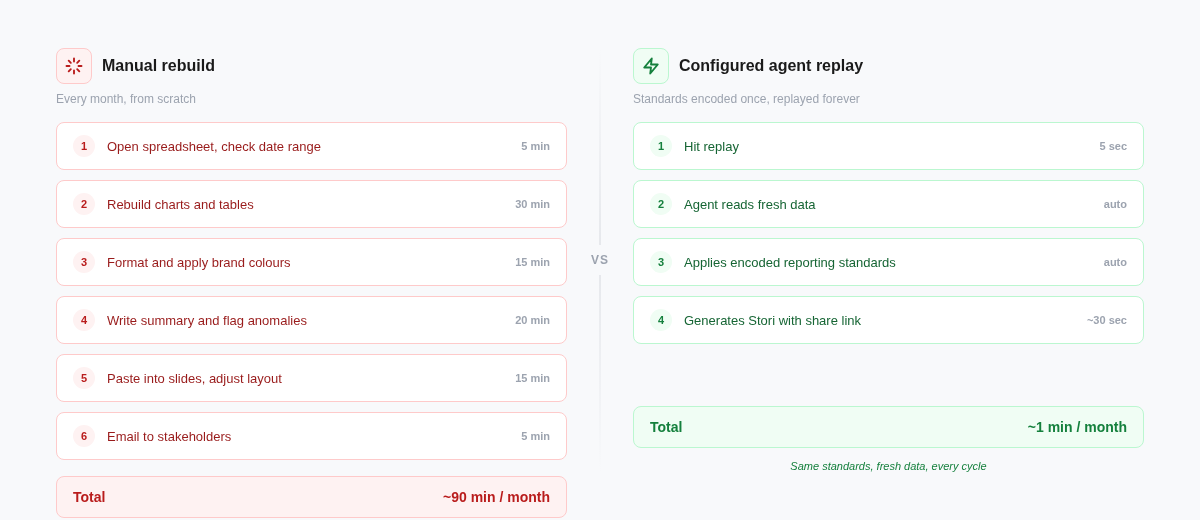Click the Manual rebuild loader icon
This screenshot has width=1200, height=520.
coord(74,66)
